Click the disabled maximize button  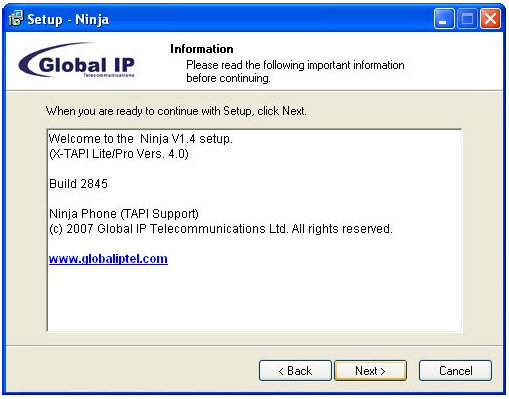coord(467,19)
